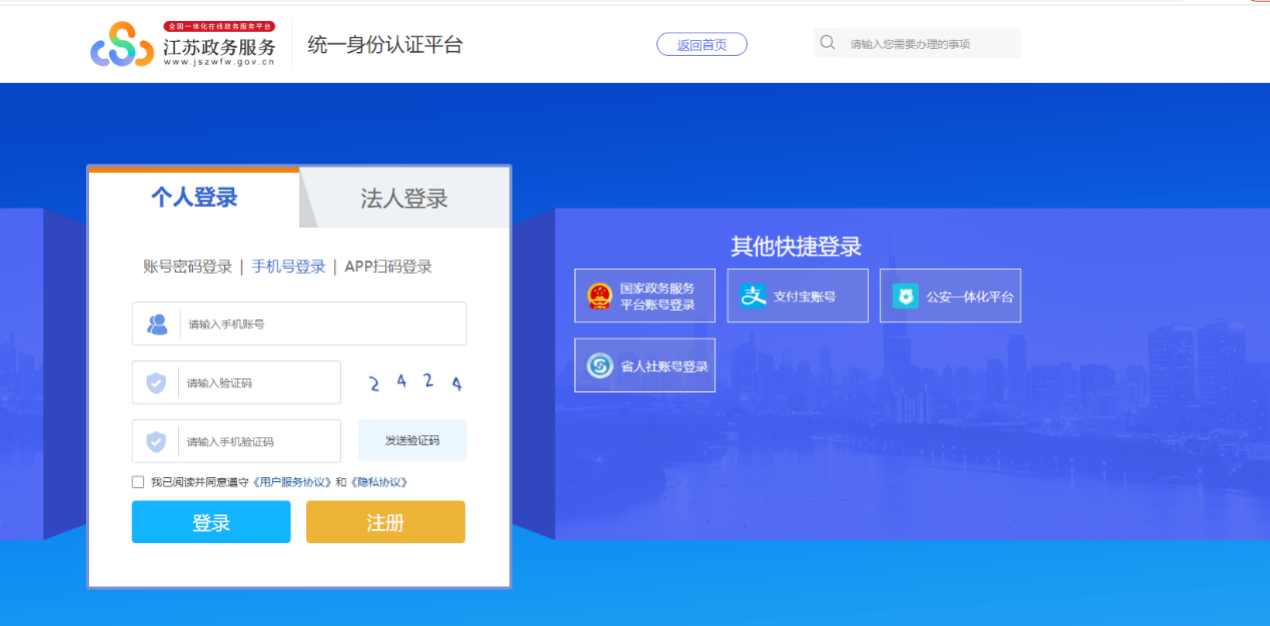The height and width of the screenshot is (626, 1270).
Task: Switch to the 法人登录 tab
Action: (x=404, y=197)
